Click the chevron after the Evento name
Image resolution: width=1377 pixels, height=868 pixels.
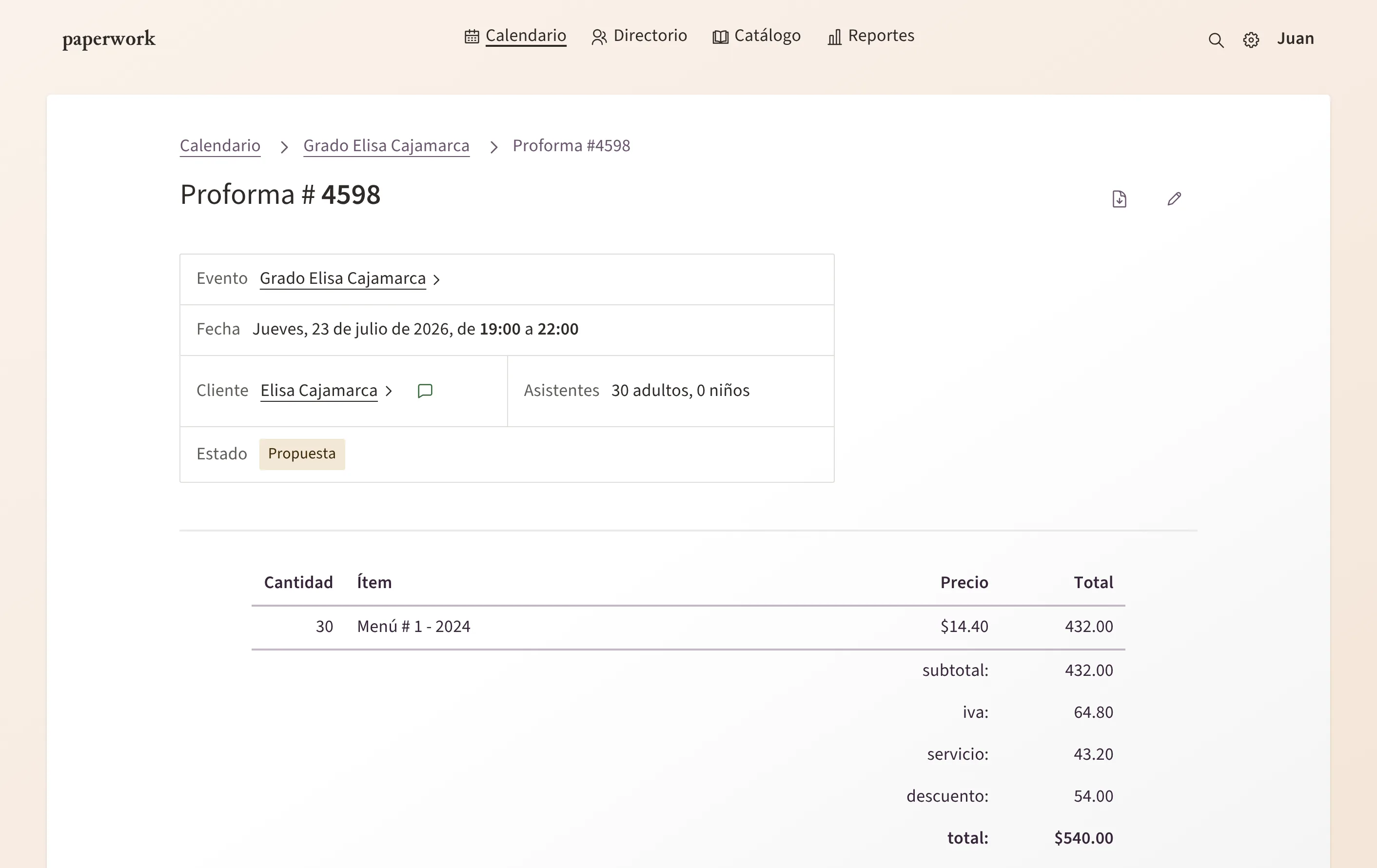(x=436, y=279)
